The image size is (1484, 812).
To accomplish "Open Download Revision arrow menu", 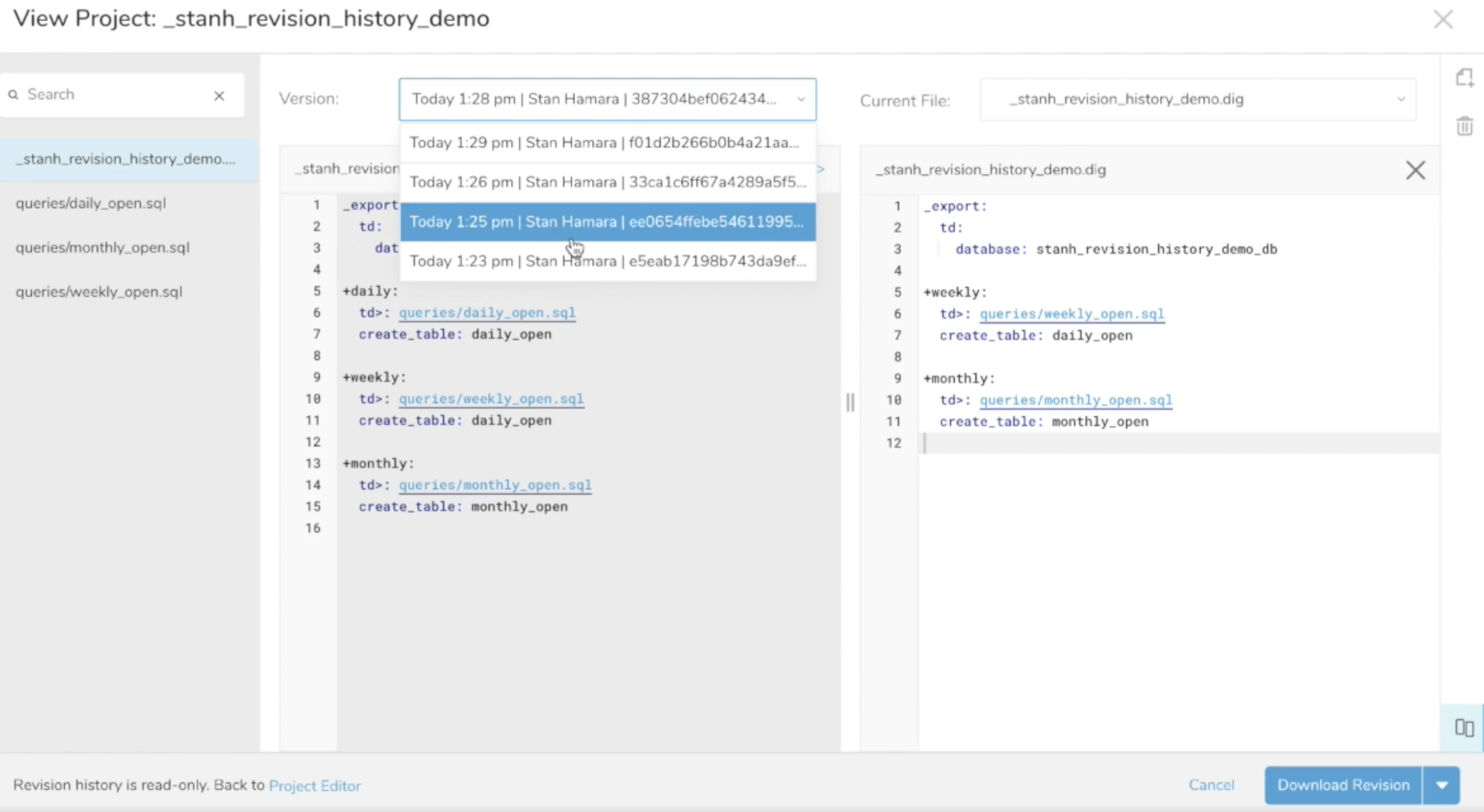I will point(1441,785).
